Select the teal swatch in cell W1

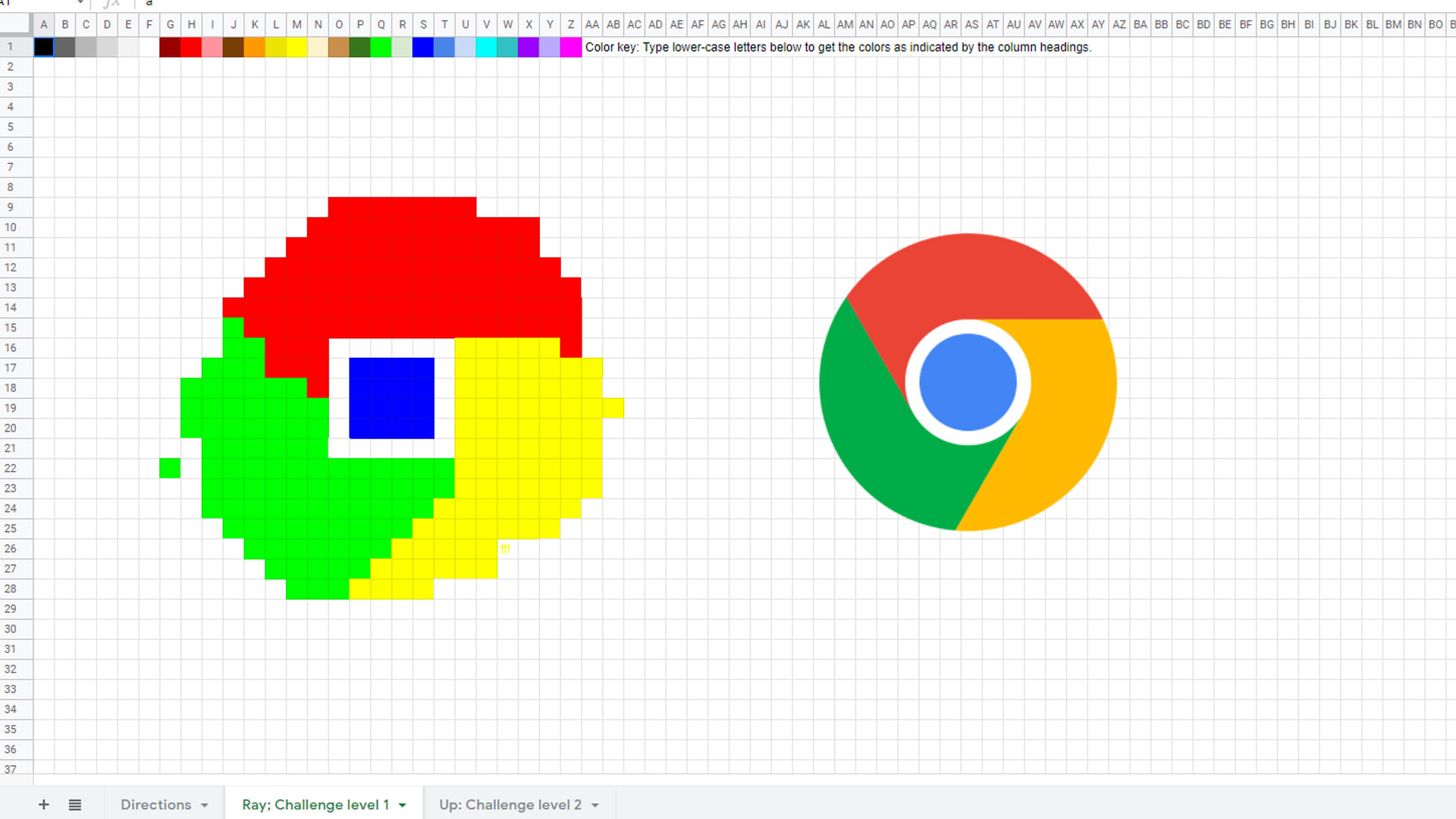[507, 47]
